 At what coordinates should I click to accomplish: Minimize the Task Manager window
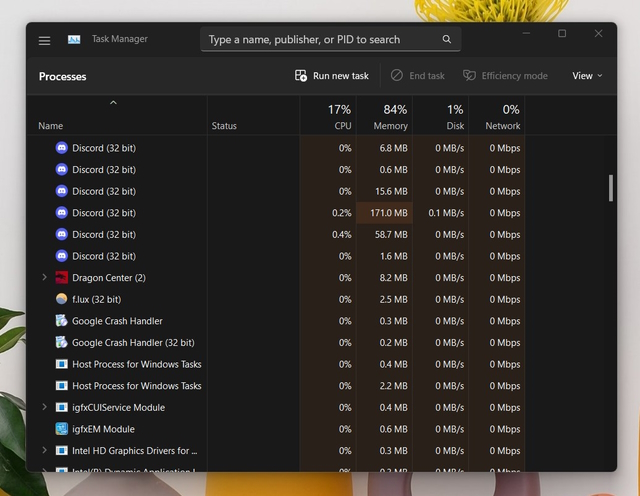(x=527, y=33)
